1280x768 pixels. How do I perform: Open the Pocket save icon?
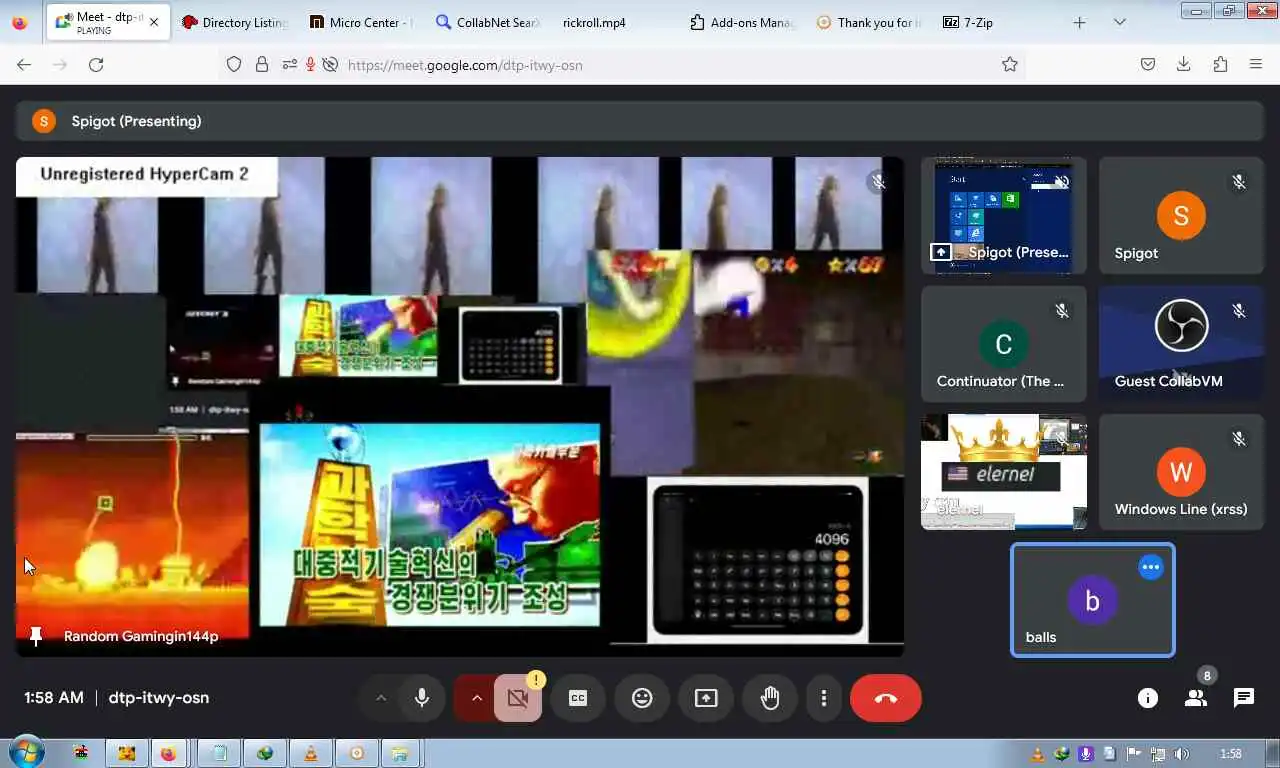1148,64
